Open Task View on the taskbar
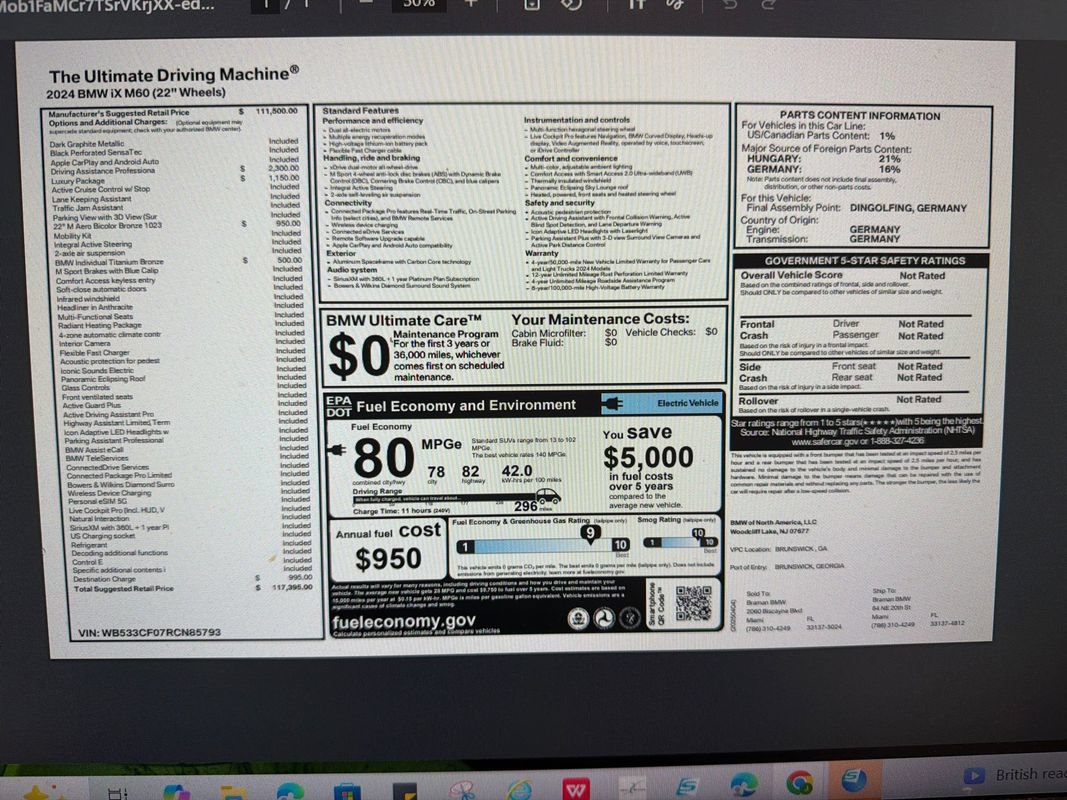The height and width of the screenshot is (800, 1067). coord(118,793)
